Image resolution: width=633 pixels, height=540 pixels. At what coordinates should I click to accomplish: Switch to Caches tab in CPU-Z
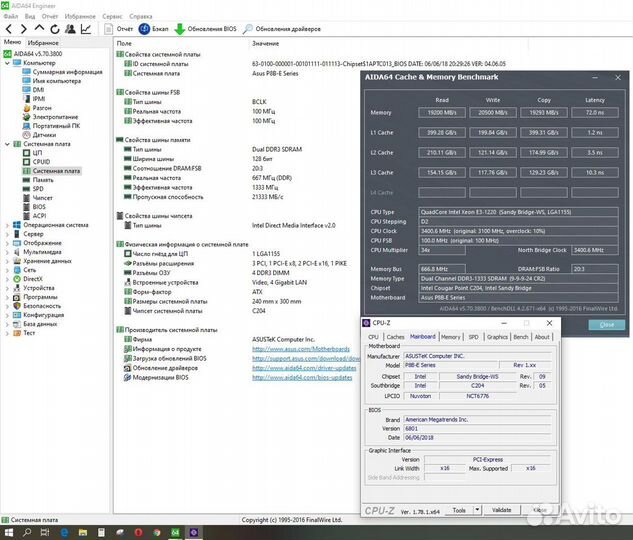395,337
